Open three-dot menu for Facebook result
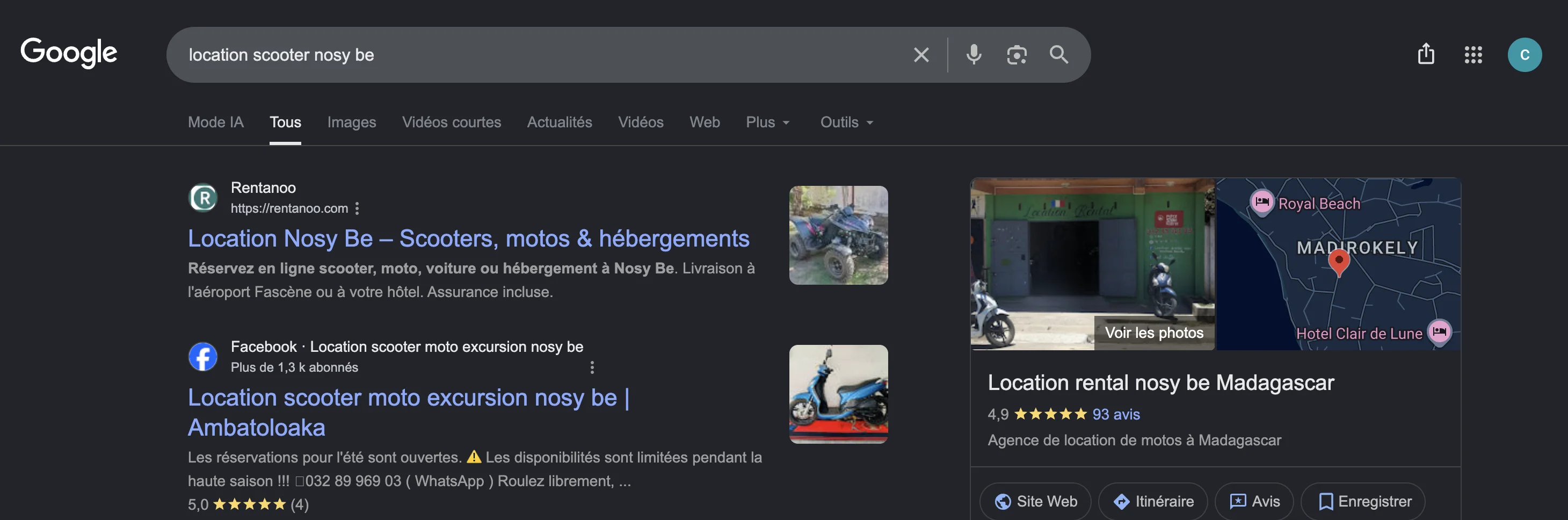Image resolution: width=1568 pixels, height=520 pixels. (x=592, y=367)
